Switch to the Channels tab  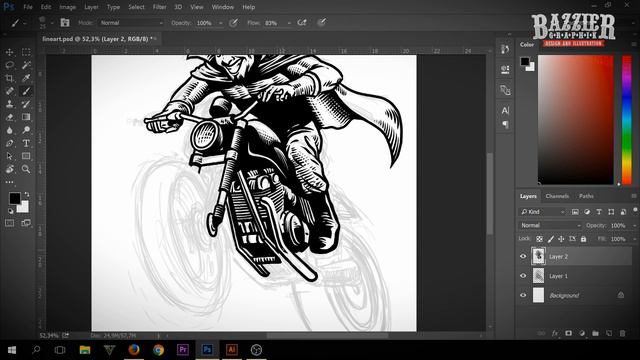(x=557, y=196)
